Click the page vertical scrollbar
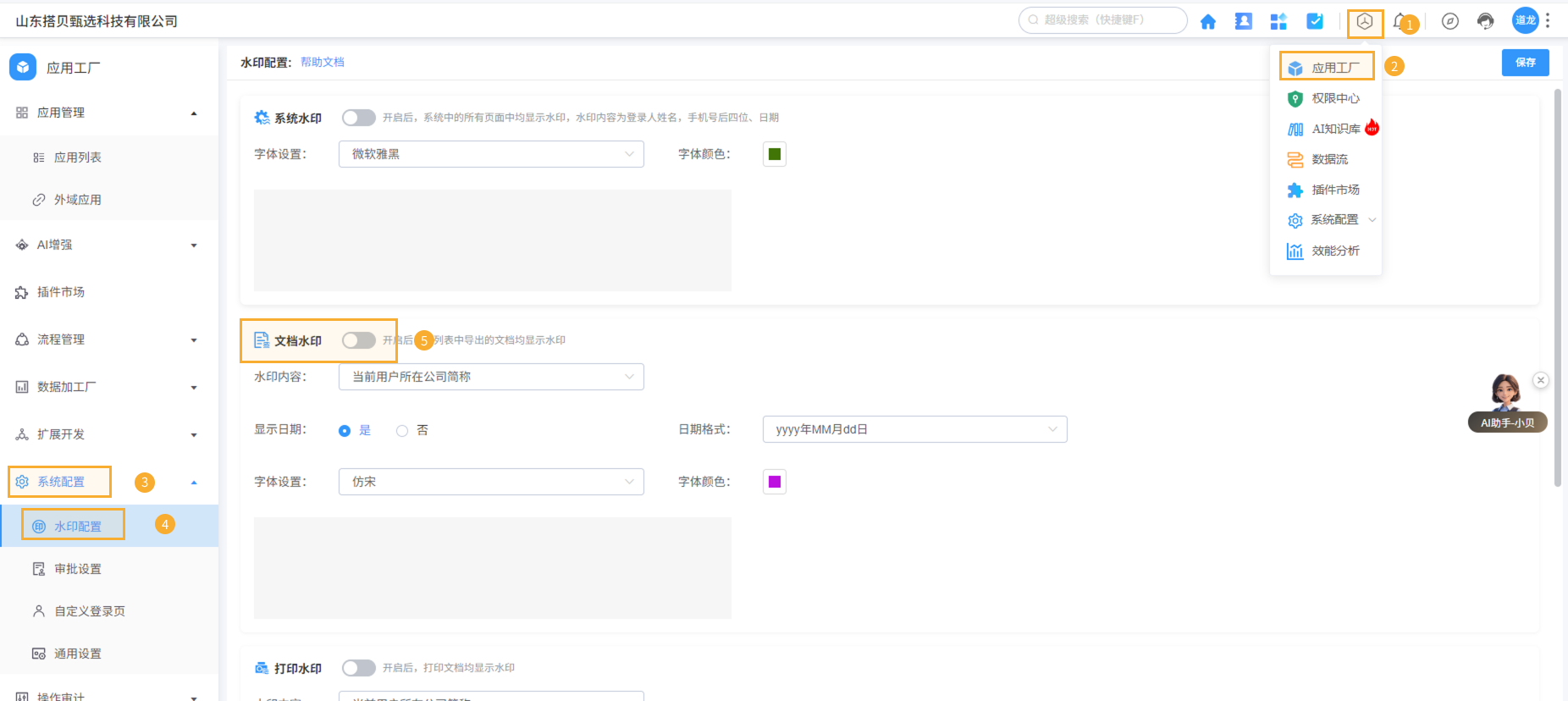This screenshot has height=701, width=1568. click(1558, 288)
